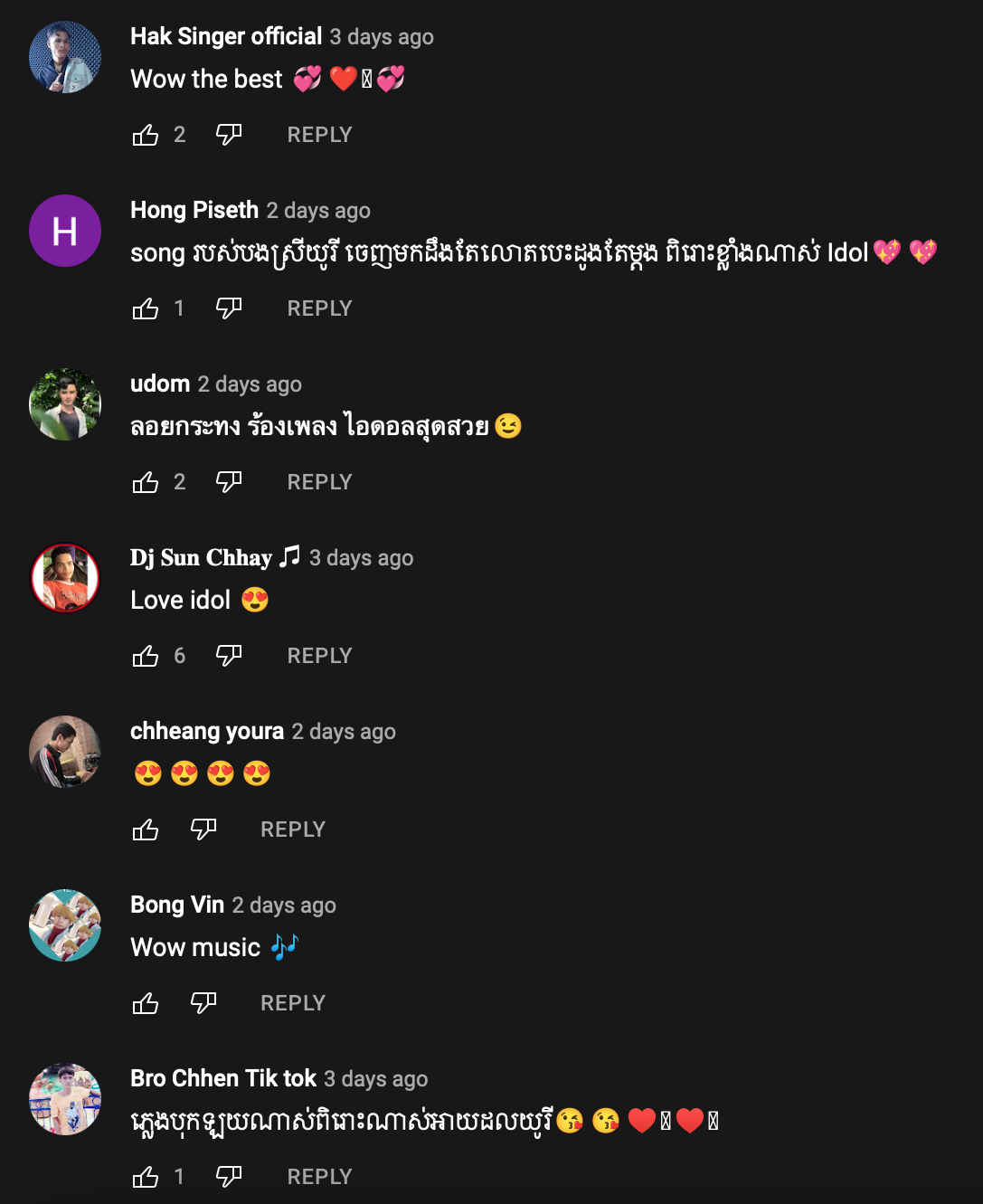
Task: Like udom's comment
Action: (x=146, y=483)
